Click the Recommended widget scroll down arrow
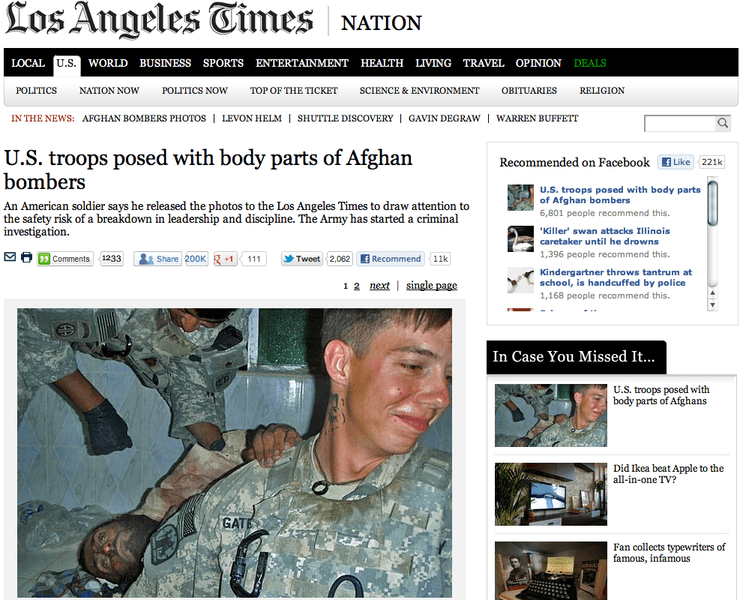This screenshot has width=743, height=600. 712,305
